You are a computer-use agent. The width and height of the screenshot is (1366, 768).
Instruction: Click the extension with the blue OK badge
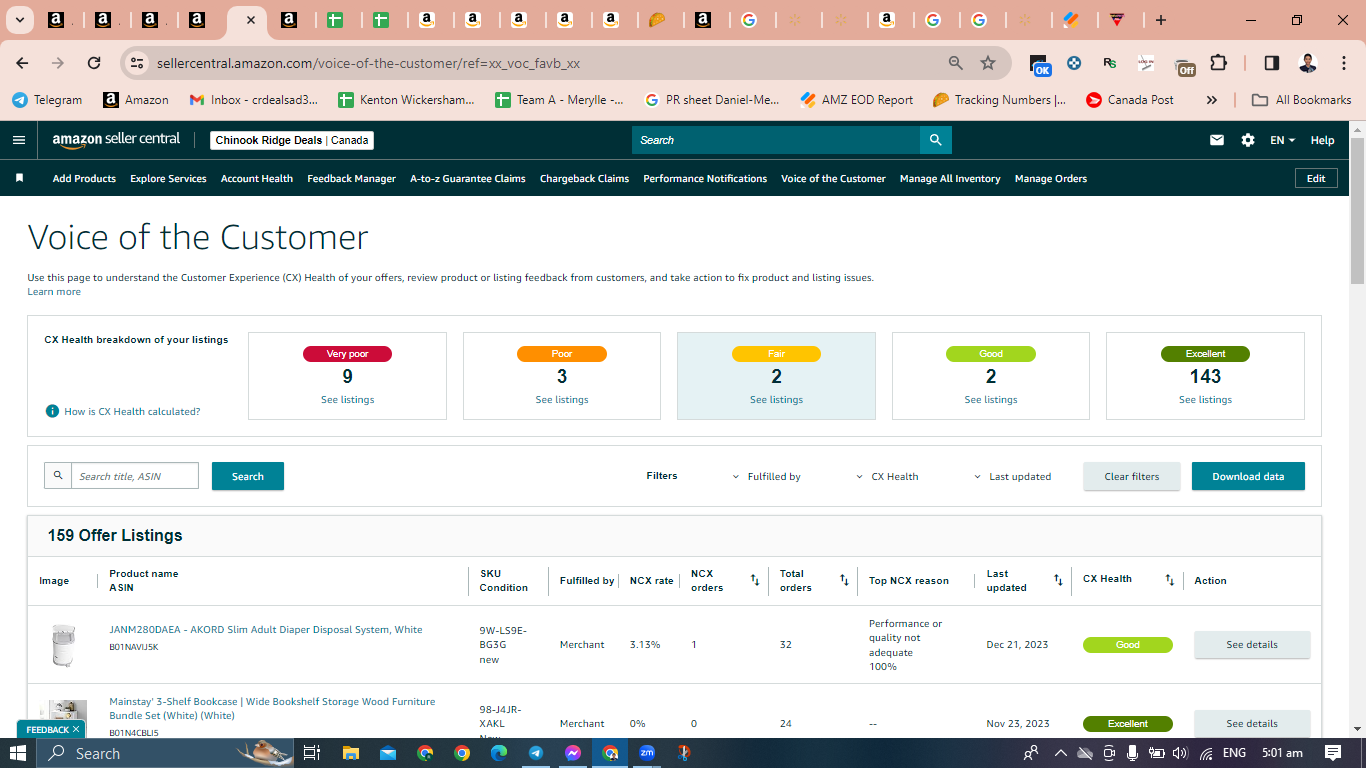pos(1039,64)
